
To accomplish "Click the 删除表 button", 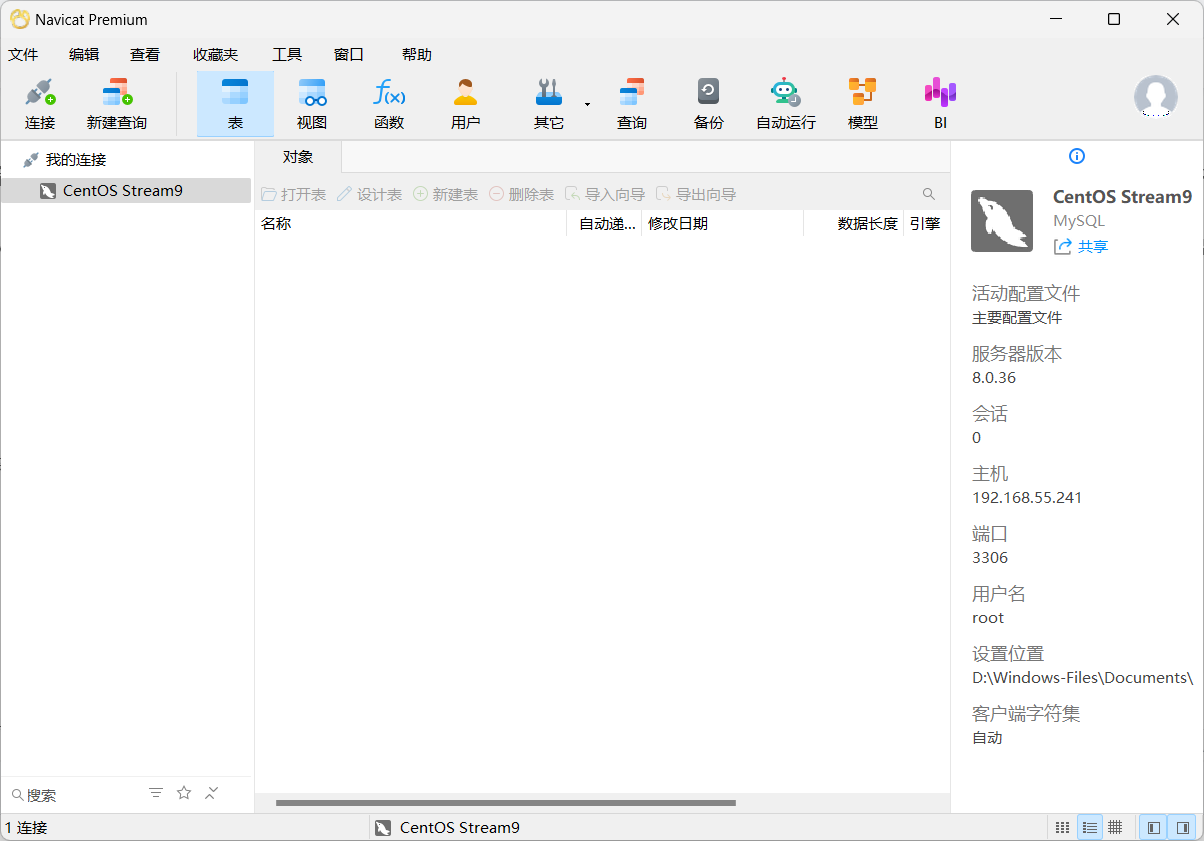I will click(x=522, y=194).
